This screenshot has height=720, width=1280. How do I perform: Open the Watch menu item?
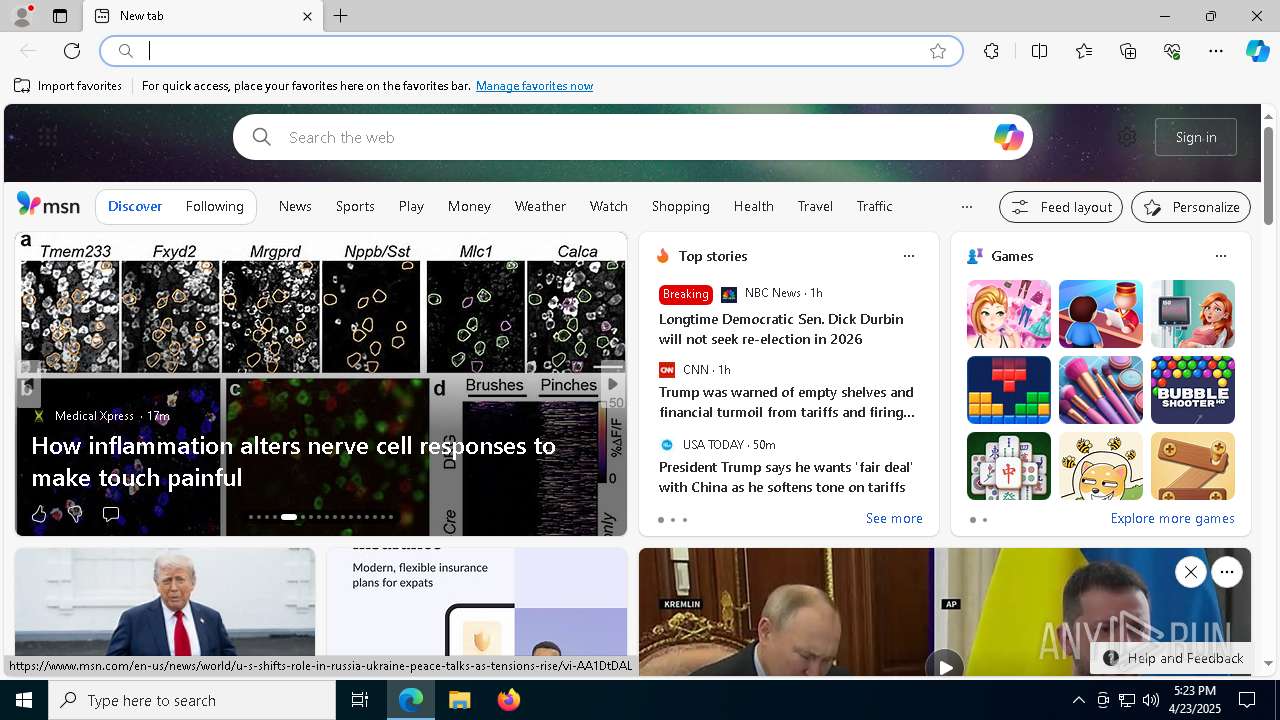[x=608, y=206]
